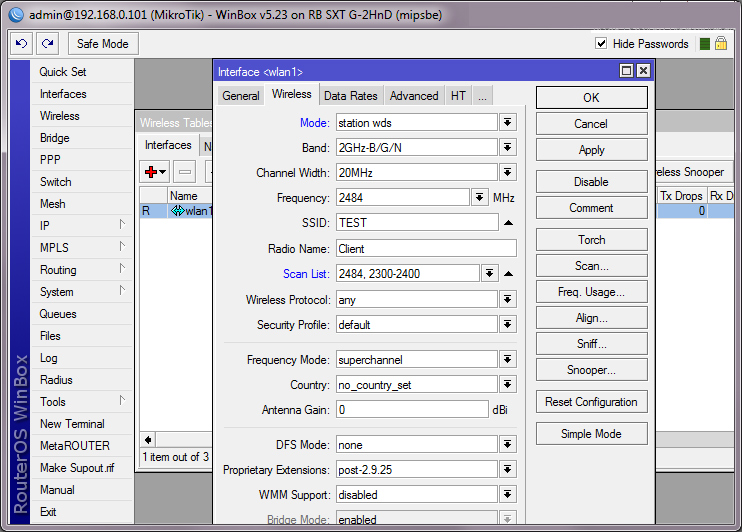Click the OK button
The height and width of the screenshot is (532, 742).
(592, 98)
